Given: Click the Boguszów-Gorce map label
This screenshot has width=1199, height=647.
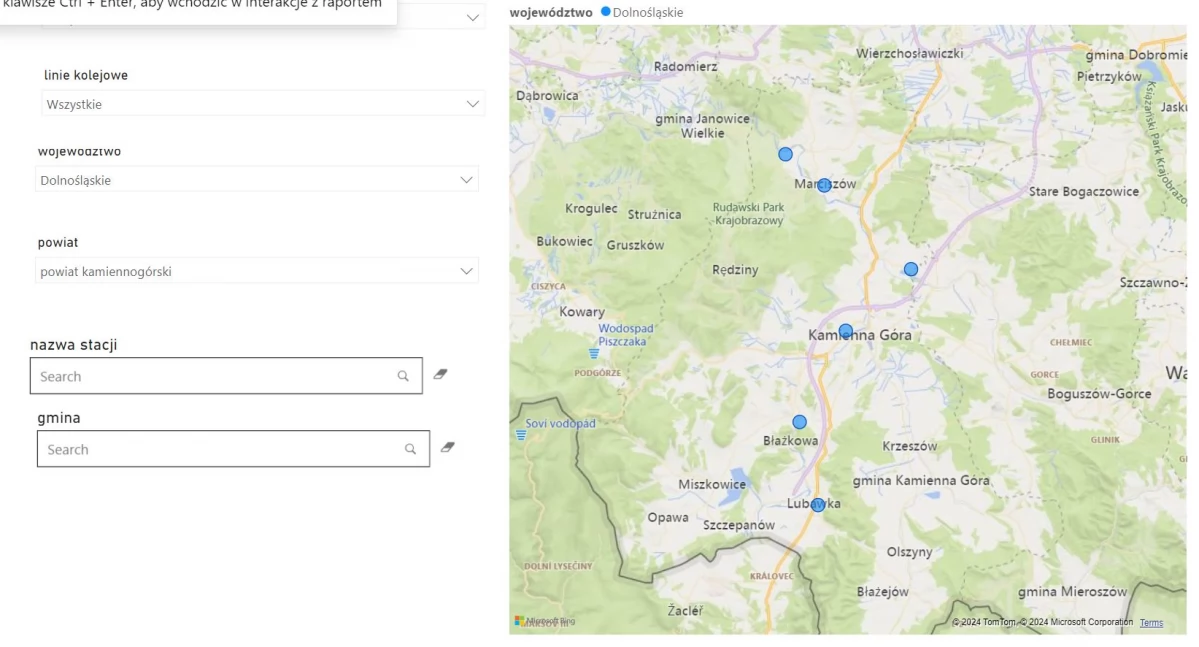Looking at the screenshot, I should 1099,394.
